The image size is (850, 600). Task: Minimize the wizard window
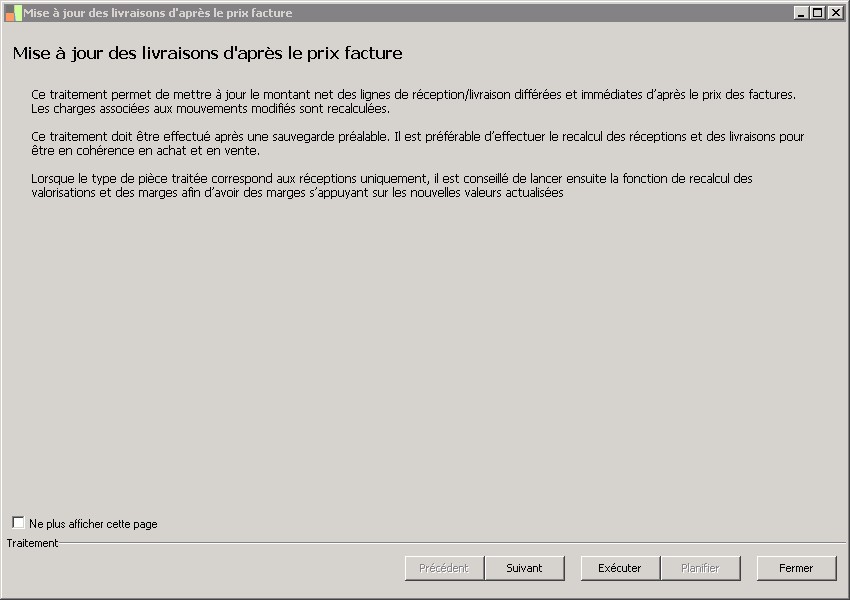pos(801,13)
